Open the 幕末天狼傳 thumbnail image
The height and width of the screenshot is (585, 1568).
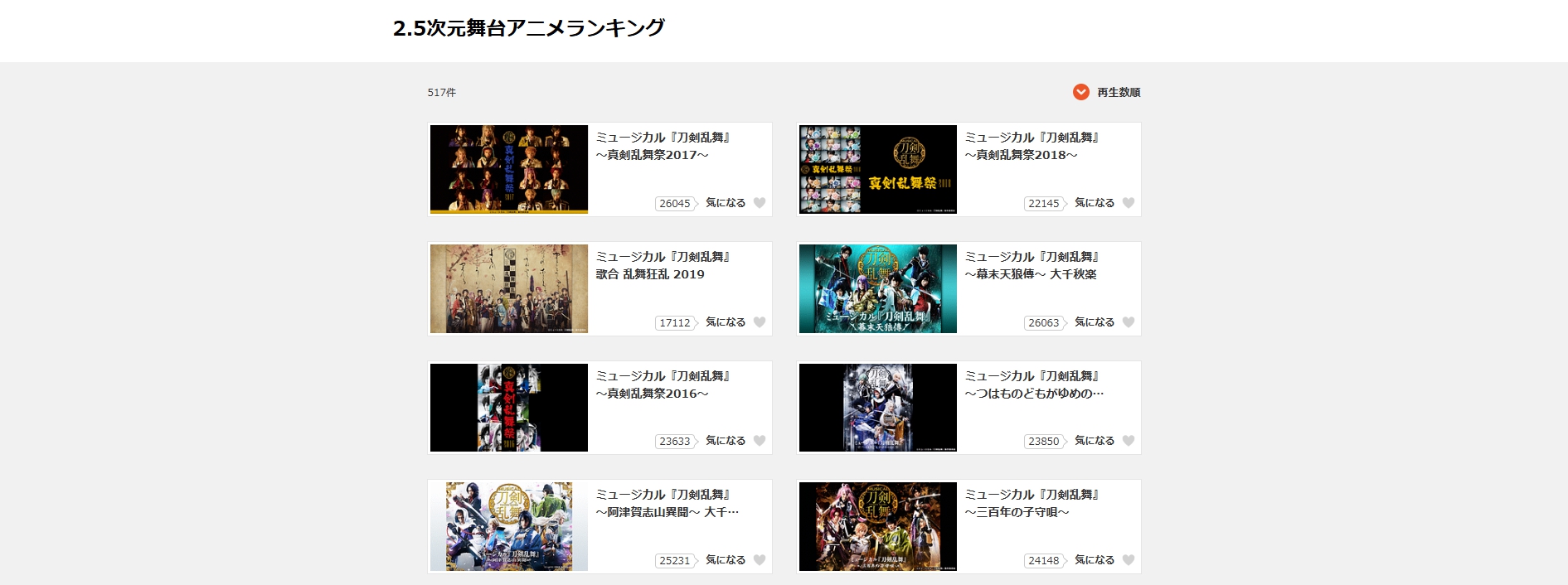(x=878, y=288)
